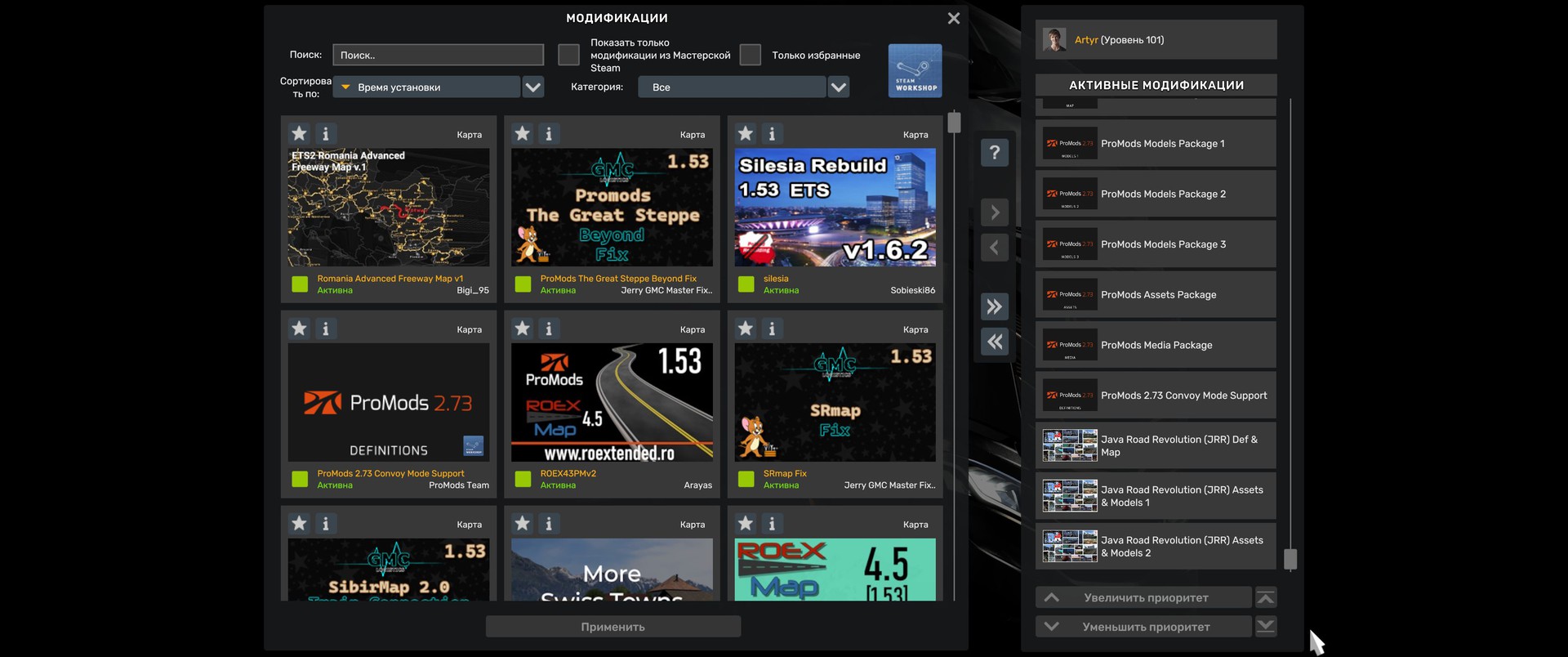Open Silesia Rebuild thumbnail image
This screenshot has width=1568, height=657.
(835, 208)
